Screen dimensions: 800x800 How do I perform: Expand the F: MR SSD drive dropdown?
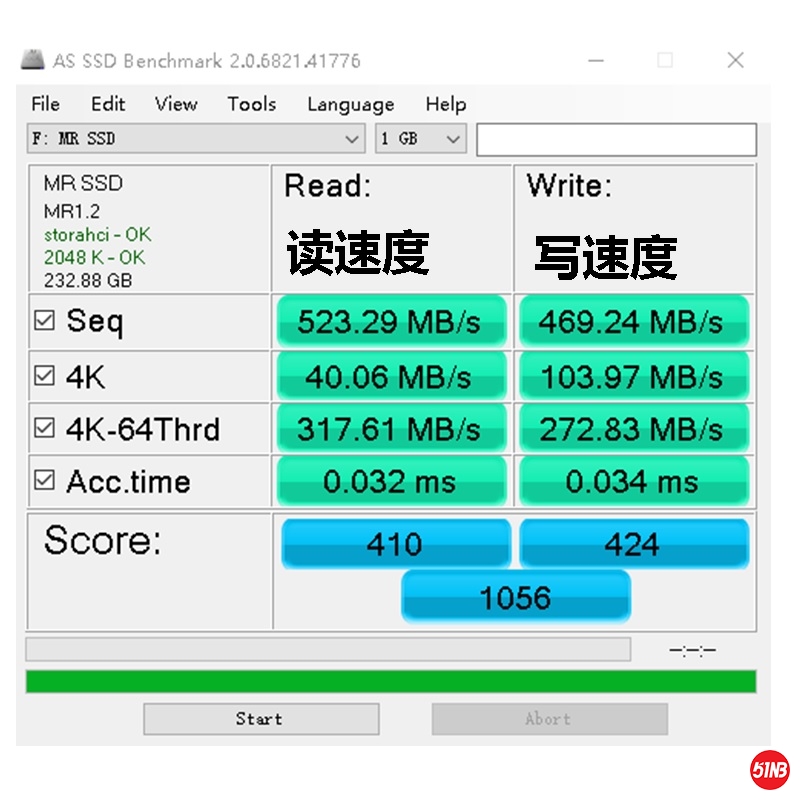(196, 138)
